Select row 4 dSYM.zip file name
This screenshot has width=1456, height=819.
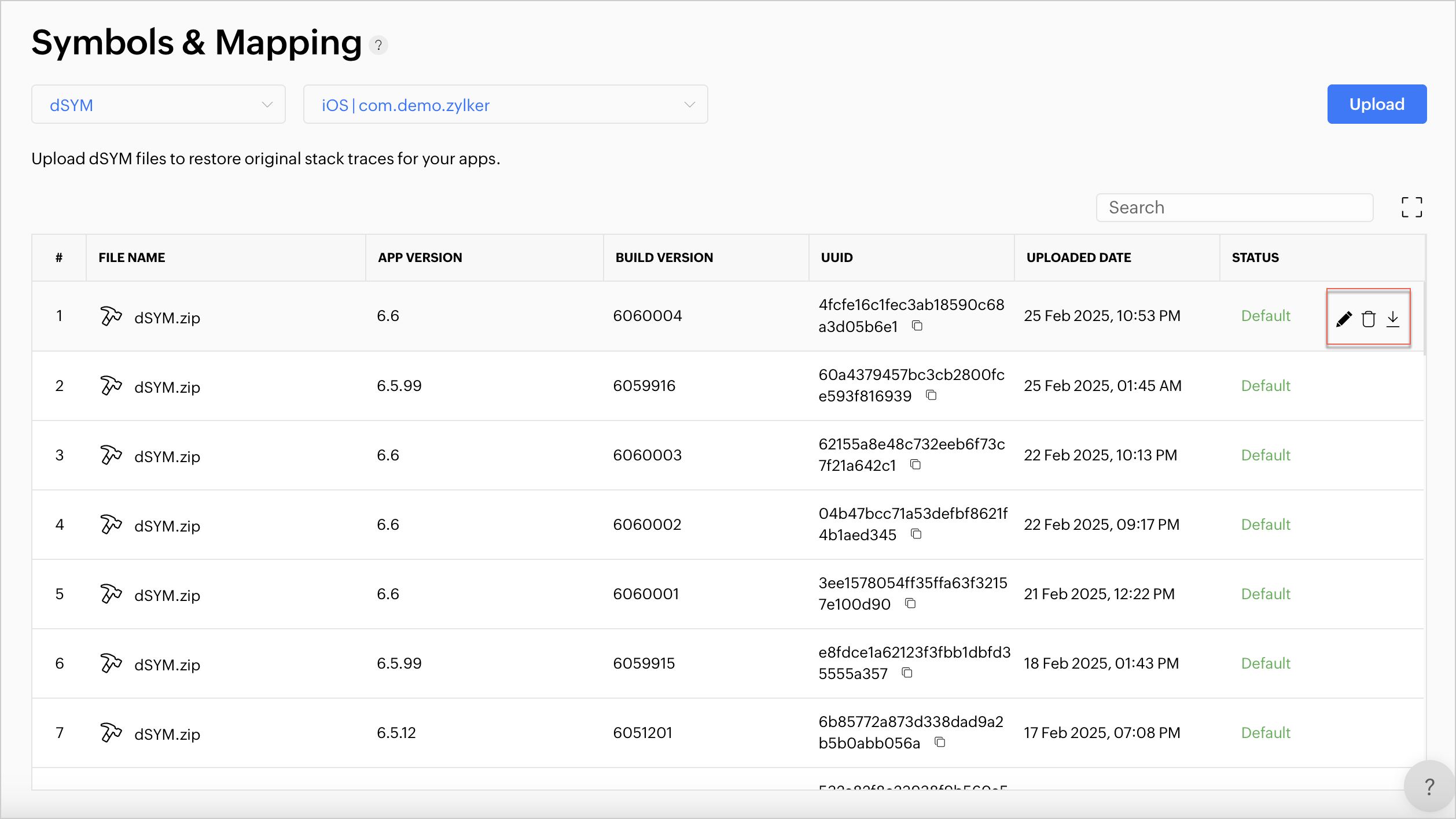coord(167,526)
